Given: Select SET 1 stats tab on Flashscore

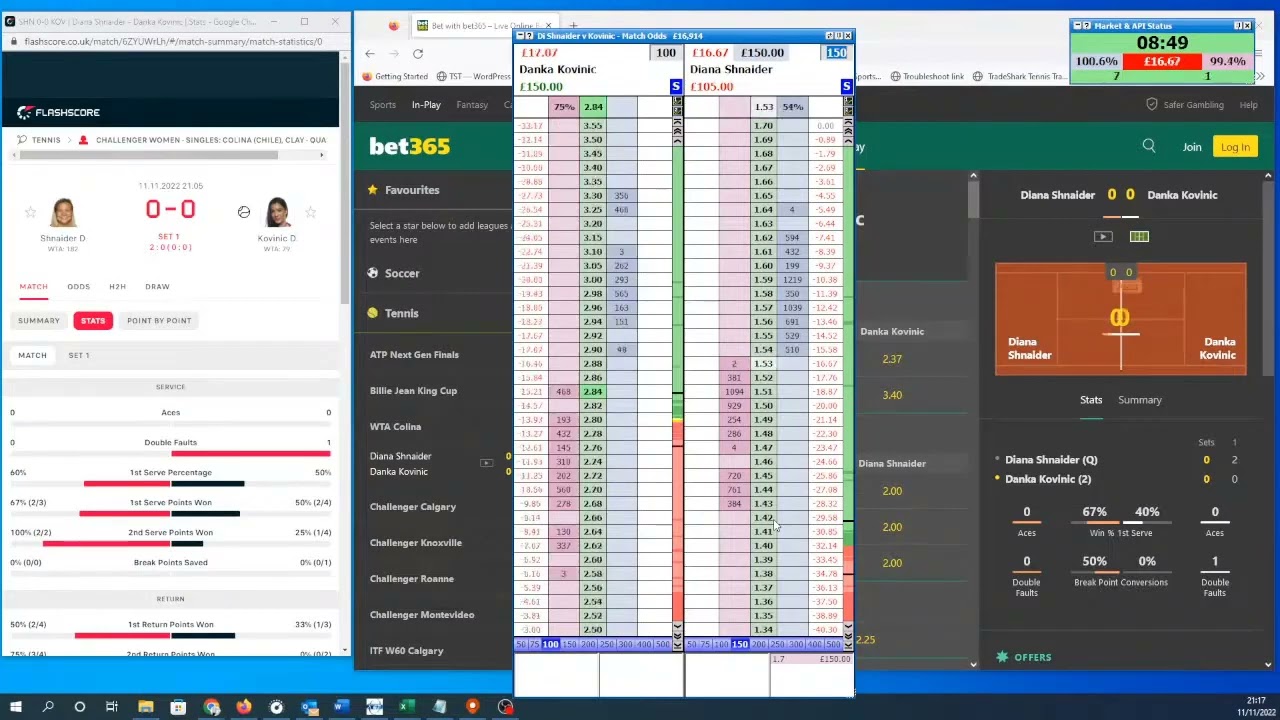Looking at the screenshot, I should coord(78,356).
